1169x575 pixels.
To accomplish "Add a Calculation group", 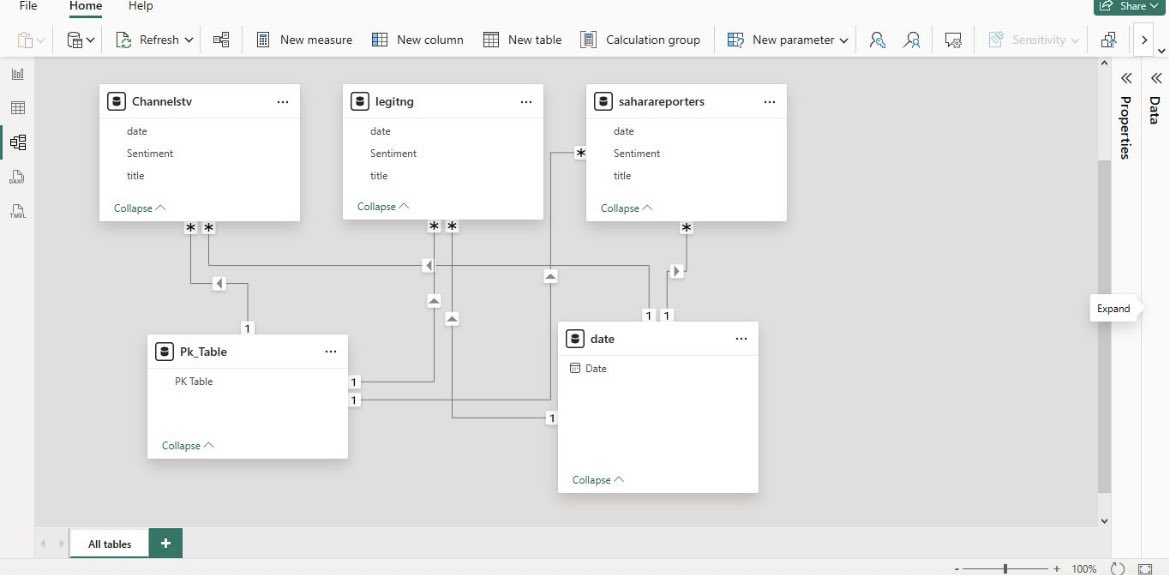I will [640, 40].
